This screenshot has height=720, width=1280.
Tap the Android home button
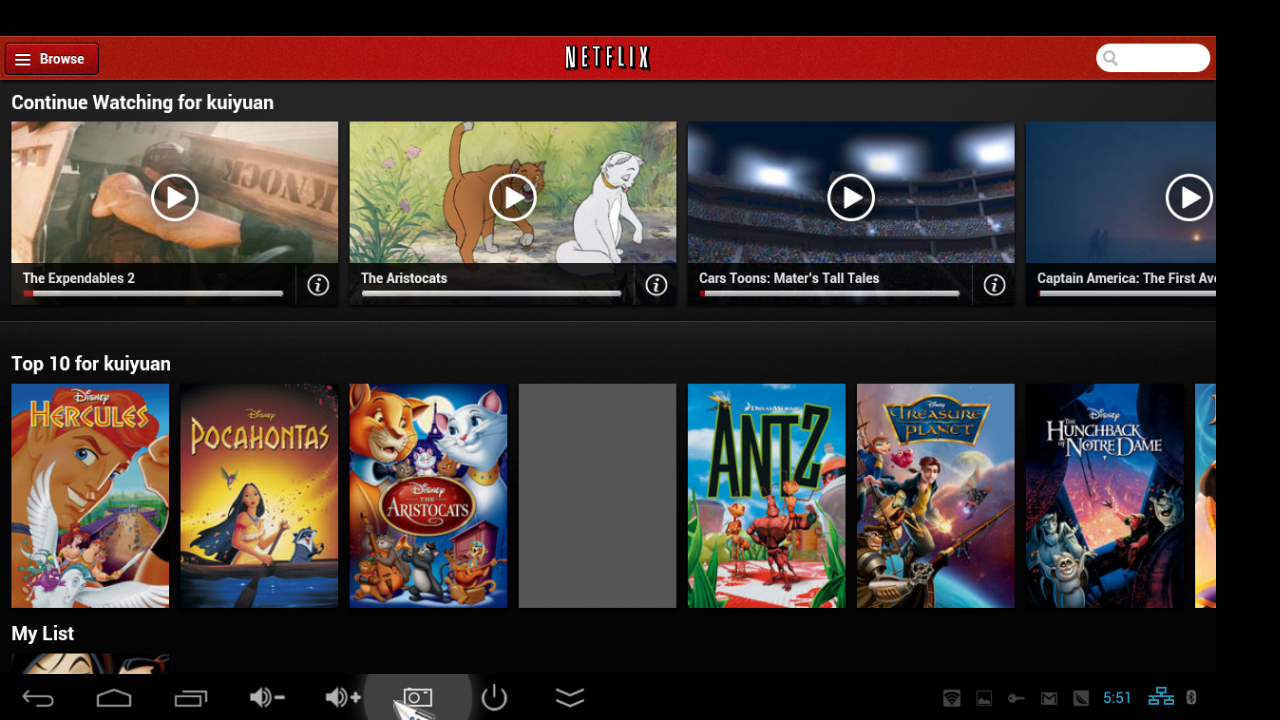click(x=114, y=698)
